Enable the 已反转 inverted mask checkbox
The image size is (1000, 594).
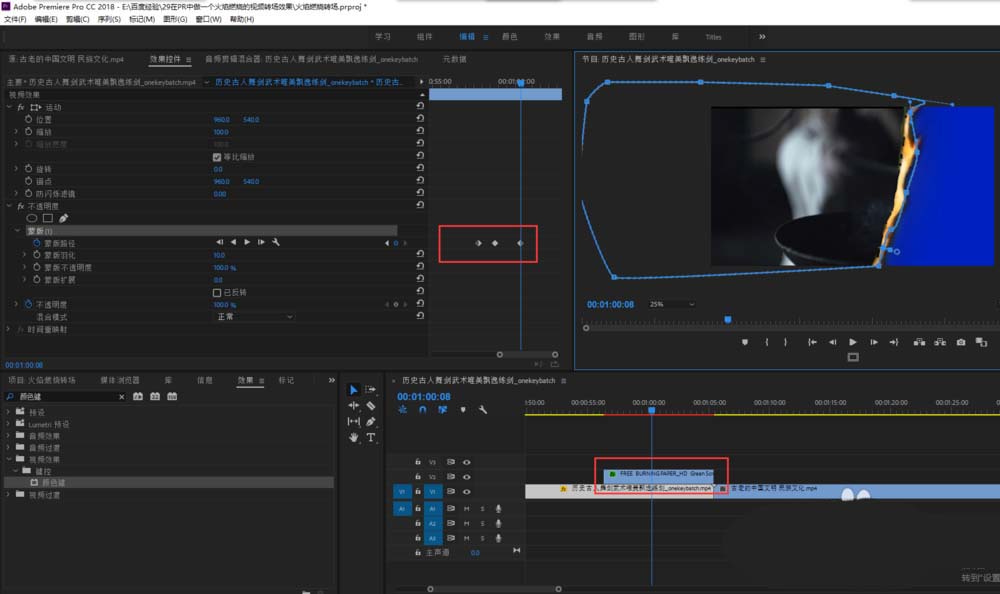(217, 292)
